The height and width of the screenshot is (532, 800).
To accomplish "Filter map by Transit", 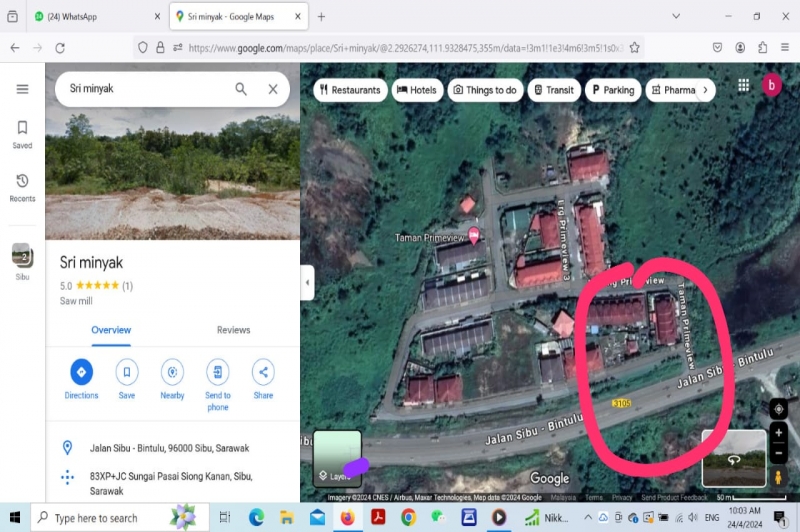I will pyautogui.click(x=554, y=90).
